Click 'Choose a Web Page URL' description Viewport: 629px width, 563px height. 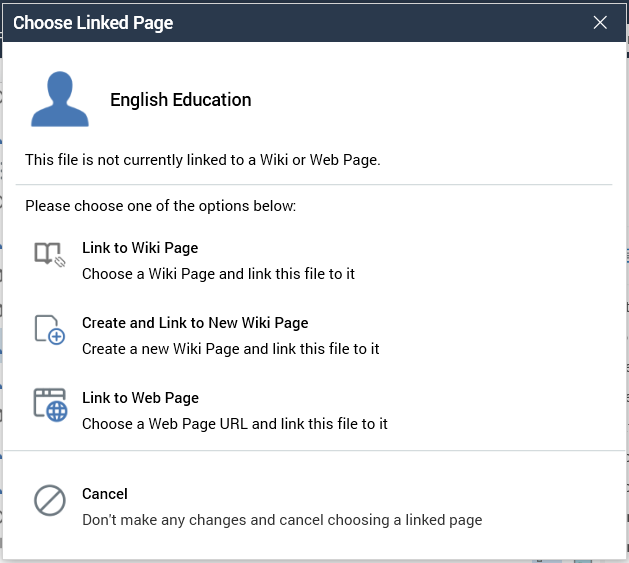(x=234, y=424)
